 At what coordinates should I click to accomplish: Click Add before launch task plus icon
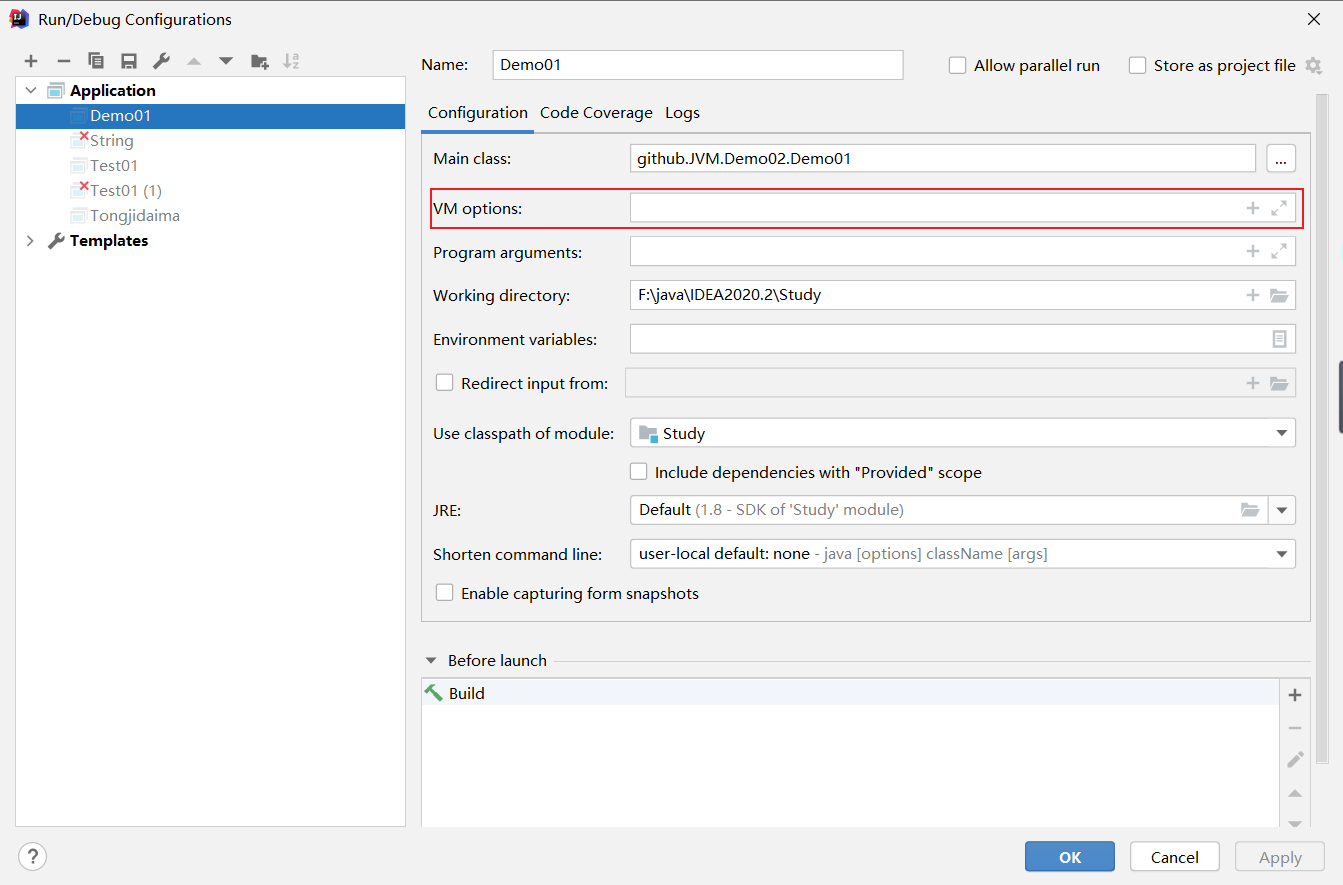click(1295, 695)
